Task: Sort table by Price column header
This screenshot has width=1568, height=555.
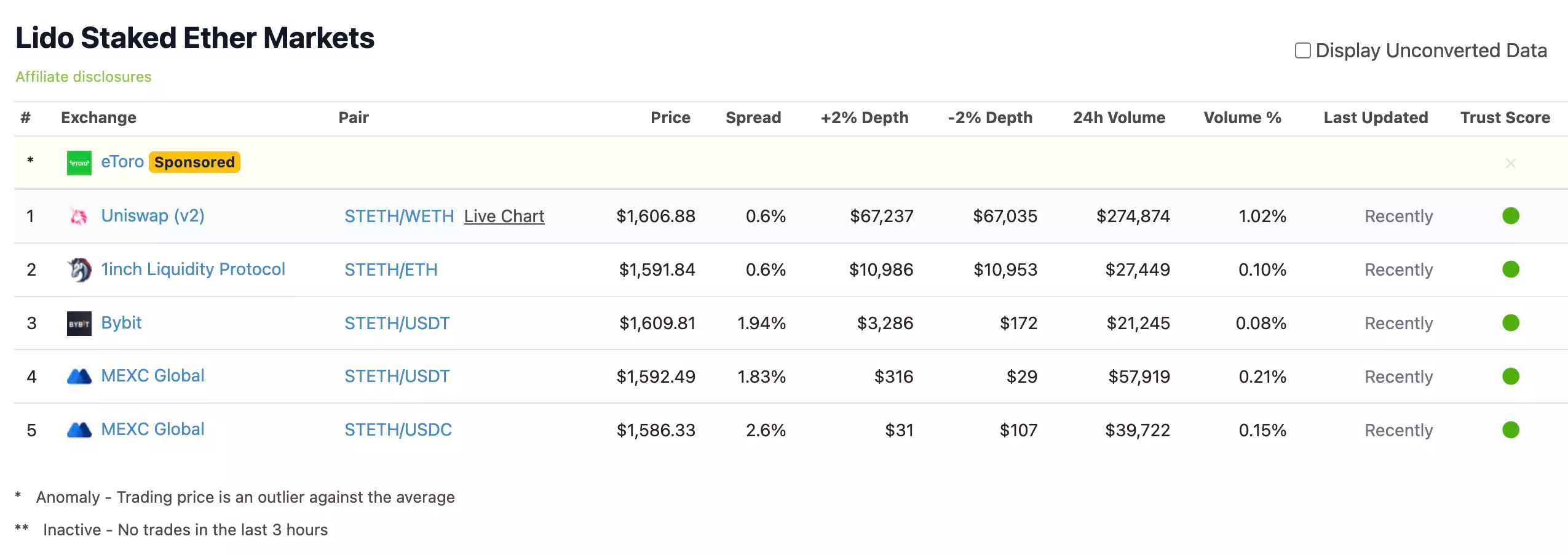Action: pos(670,118)
